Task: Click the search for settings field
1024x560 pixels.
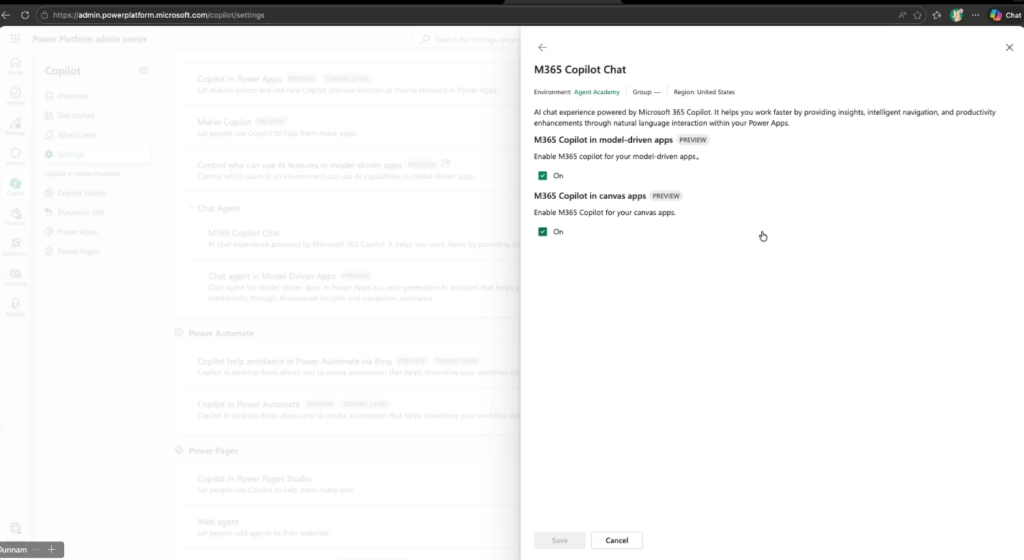Action: click(x=466, y=39)
